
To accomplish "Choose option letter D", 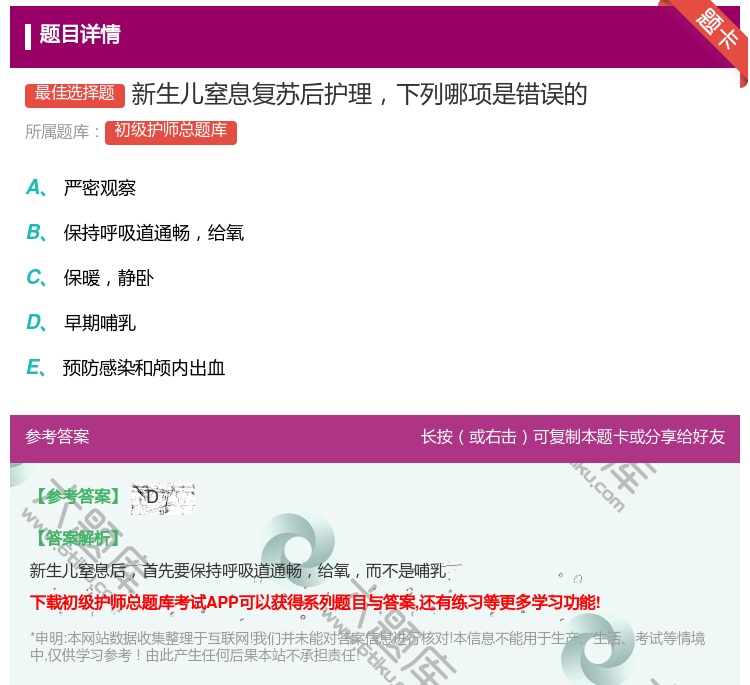I will [35, 323].
